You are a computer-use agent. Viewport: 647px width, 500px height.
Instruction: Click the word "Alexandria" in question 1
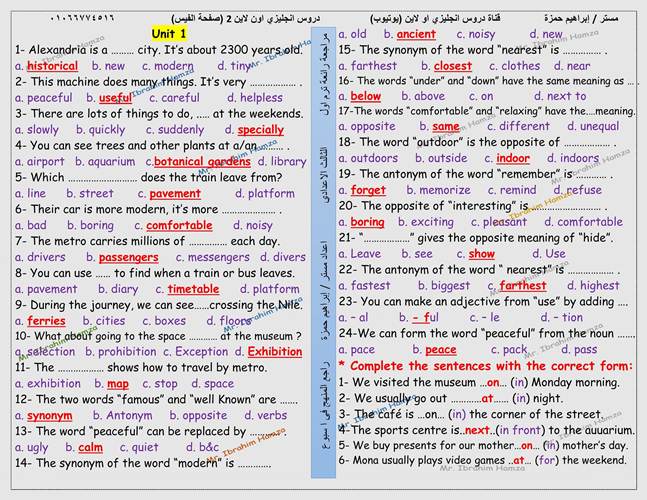57,50
